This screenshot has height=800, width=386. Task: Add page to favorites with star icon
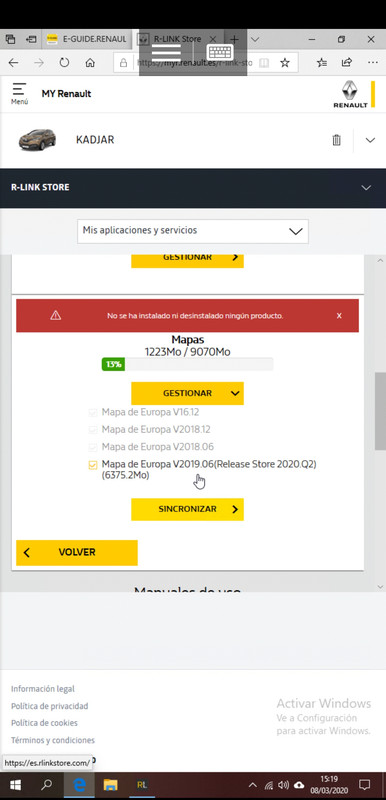click(285, 63)
